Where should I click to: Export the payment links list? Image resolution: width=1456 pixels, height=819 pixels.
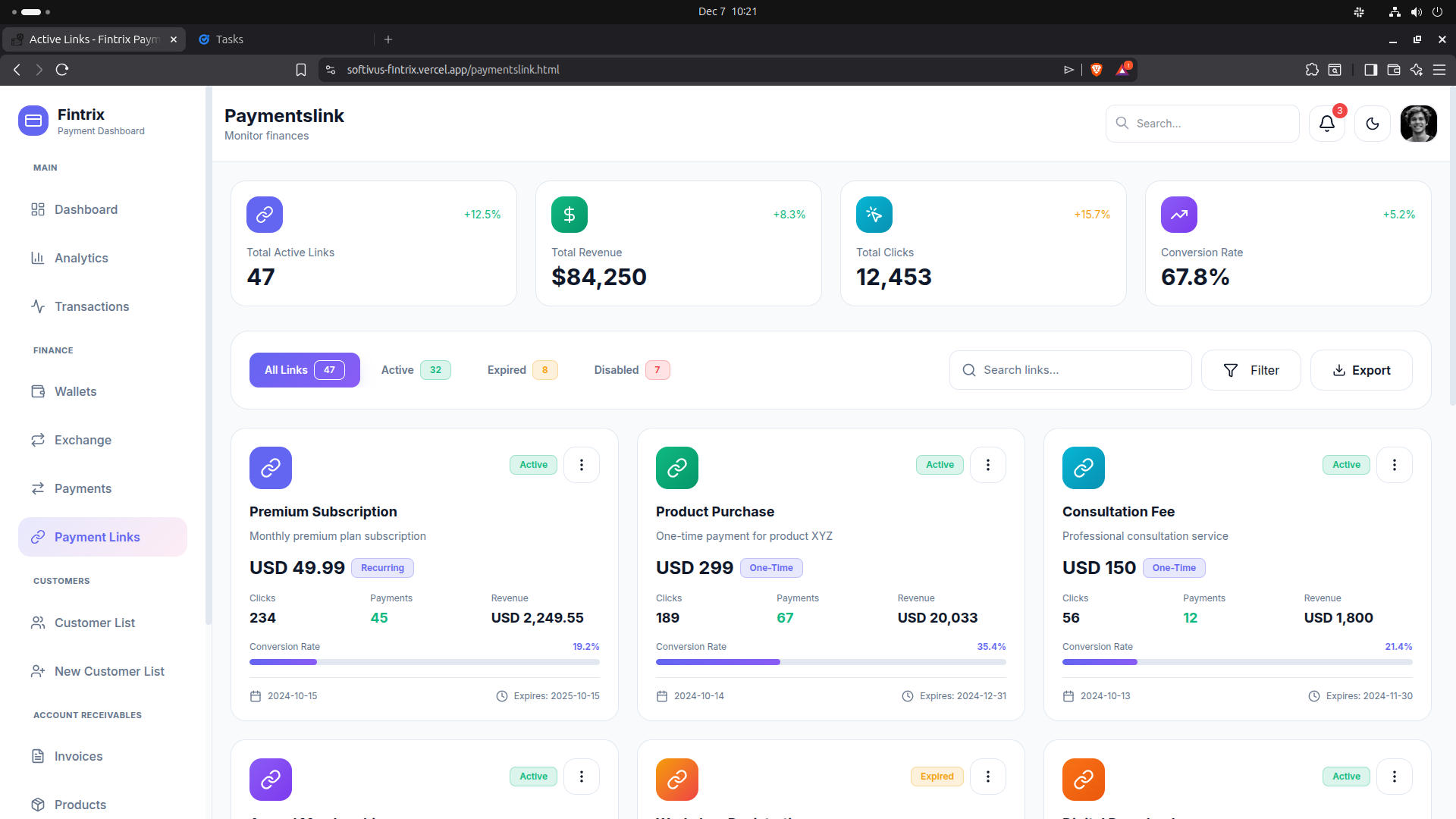point(1361,370)
